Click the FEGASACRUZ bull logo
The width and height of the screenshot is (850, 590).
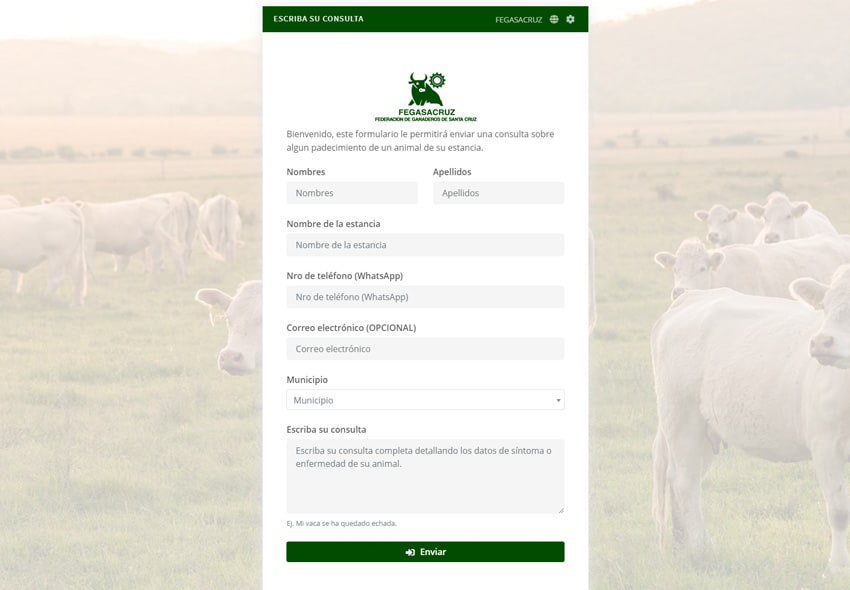[x=426, y=97]
